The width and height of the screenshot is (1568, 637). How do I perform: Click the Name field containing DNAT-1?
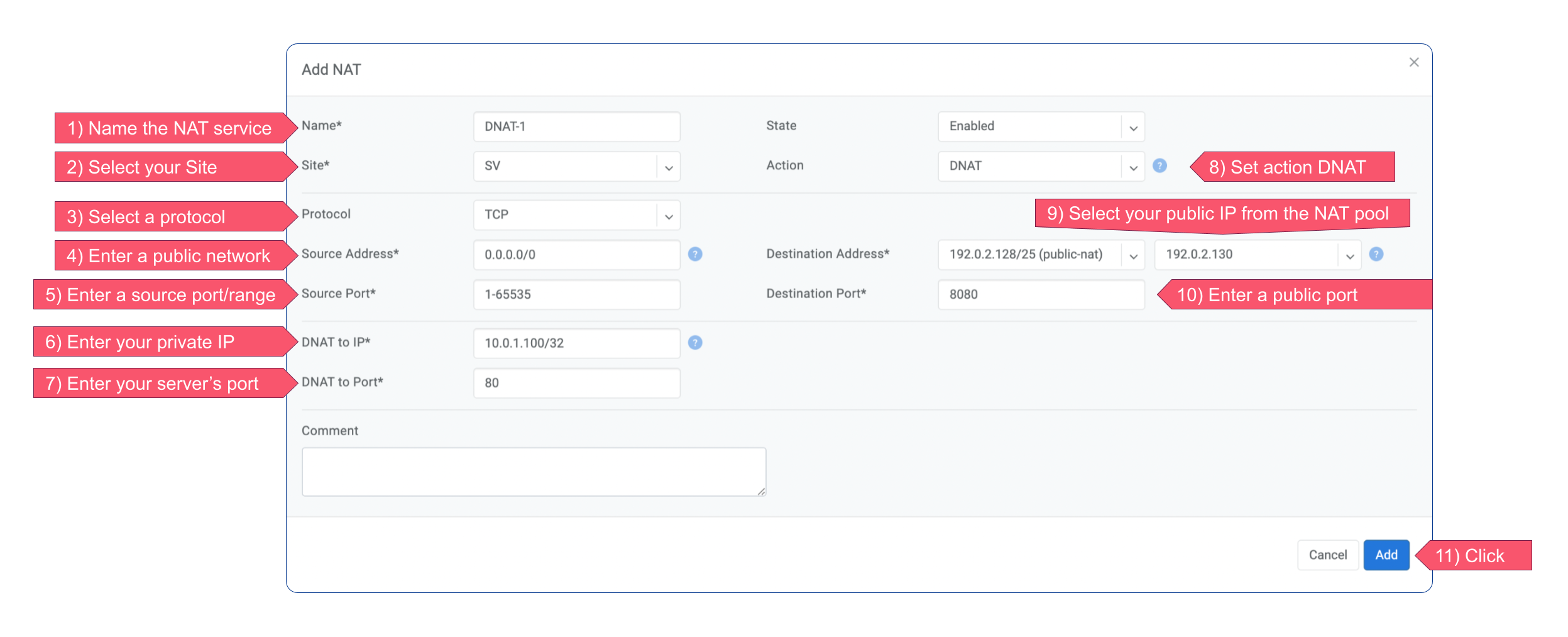[576, 127]
